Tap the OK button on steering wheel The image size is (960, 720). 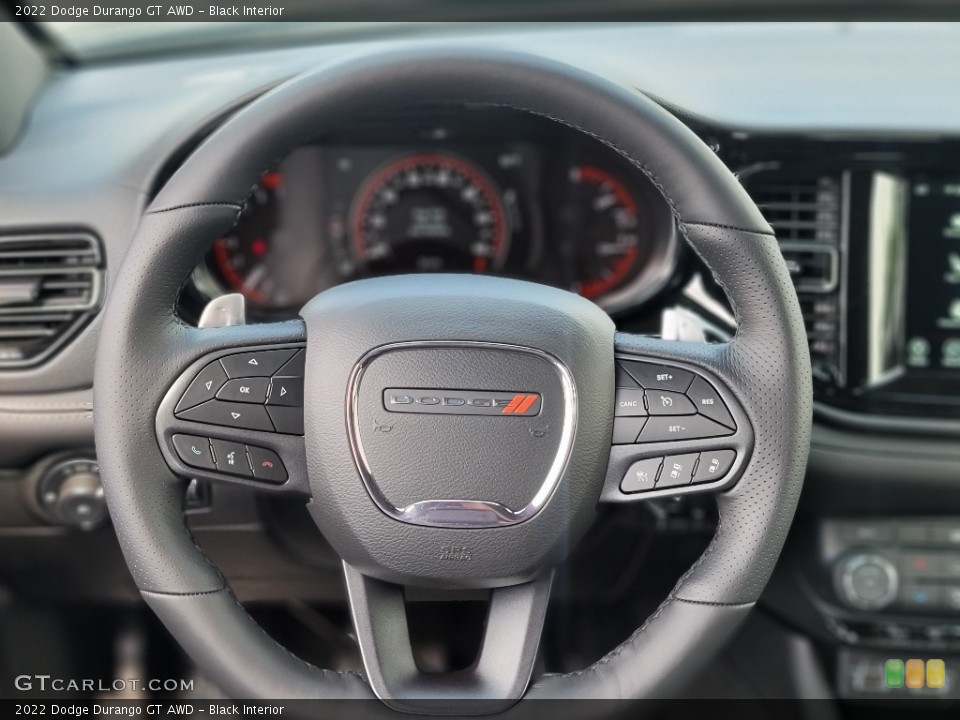(x=244, y=390)
